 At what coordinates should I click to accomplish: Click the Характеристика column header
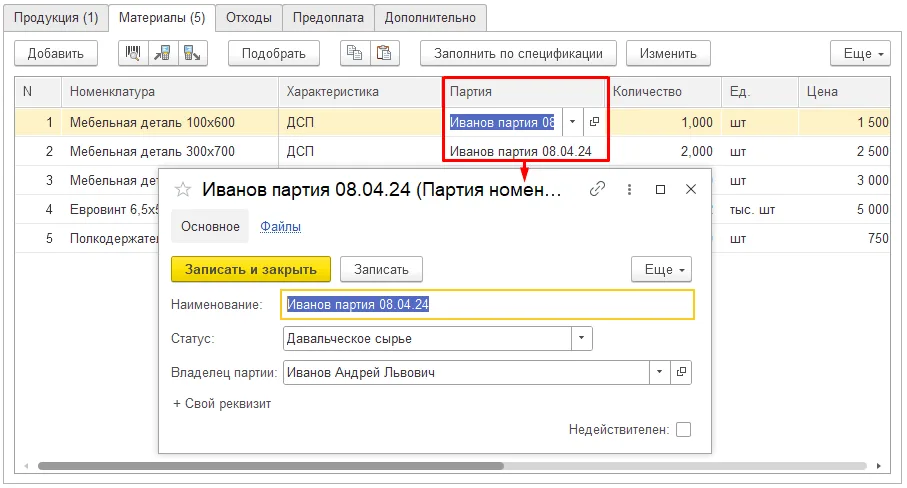pyautogui.click(x=359, y=91)
